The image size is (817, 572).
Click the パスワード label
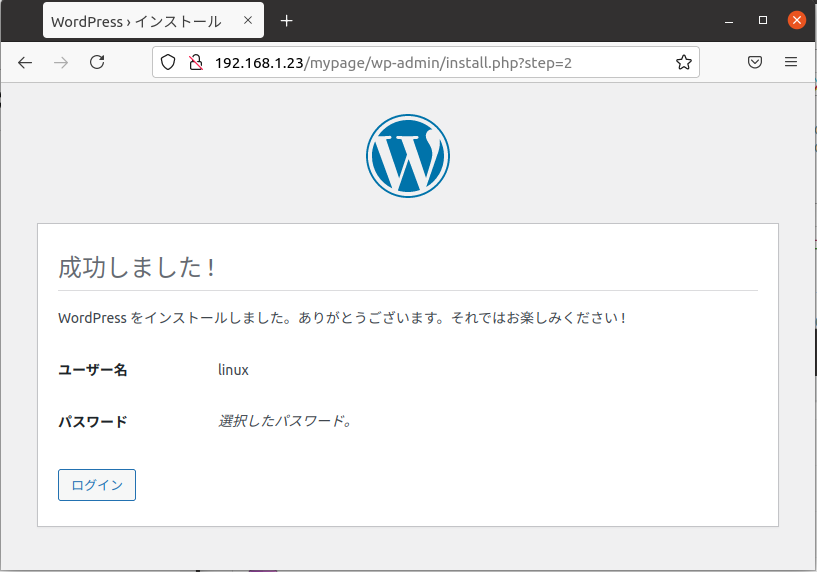pyautogui.click(x=93, y=421)
